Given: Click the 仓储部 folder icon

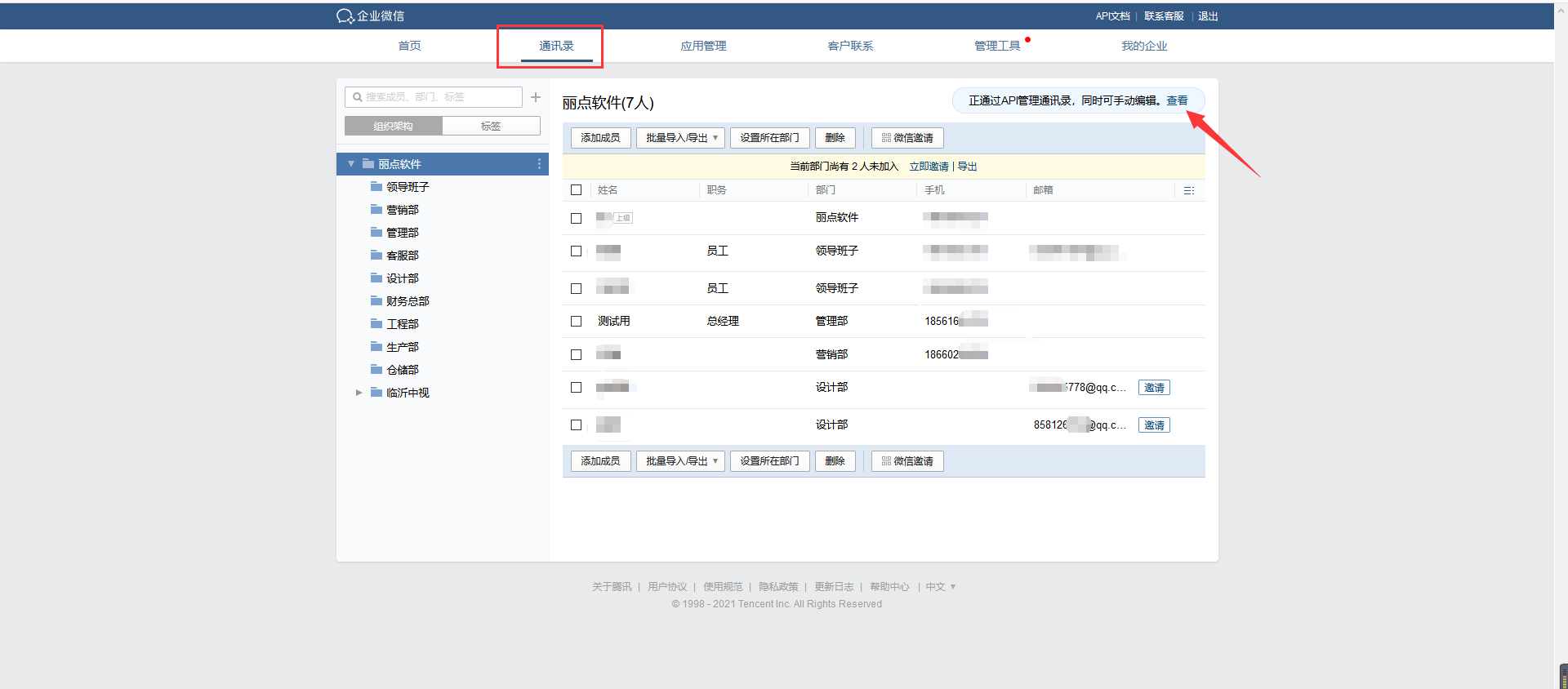Looking at the screenshot, I should tap(376, 369).
